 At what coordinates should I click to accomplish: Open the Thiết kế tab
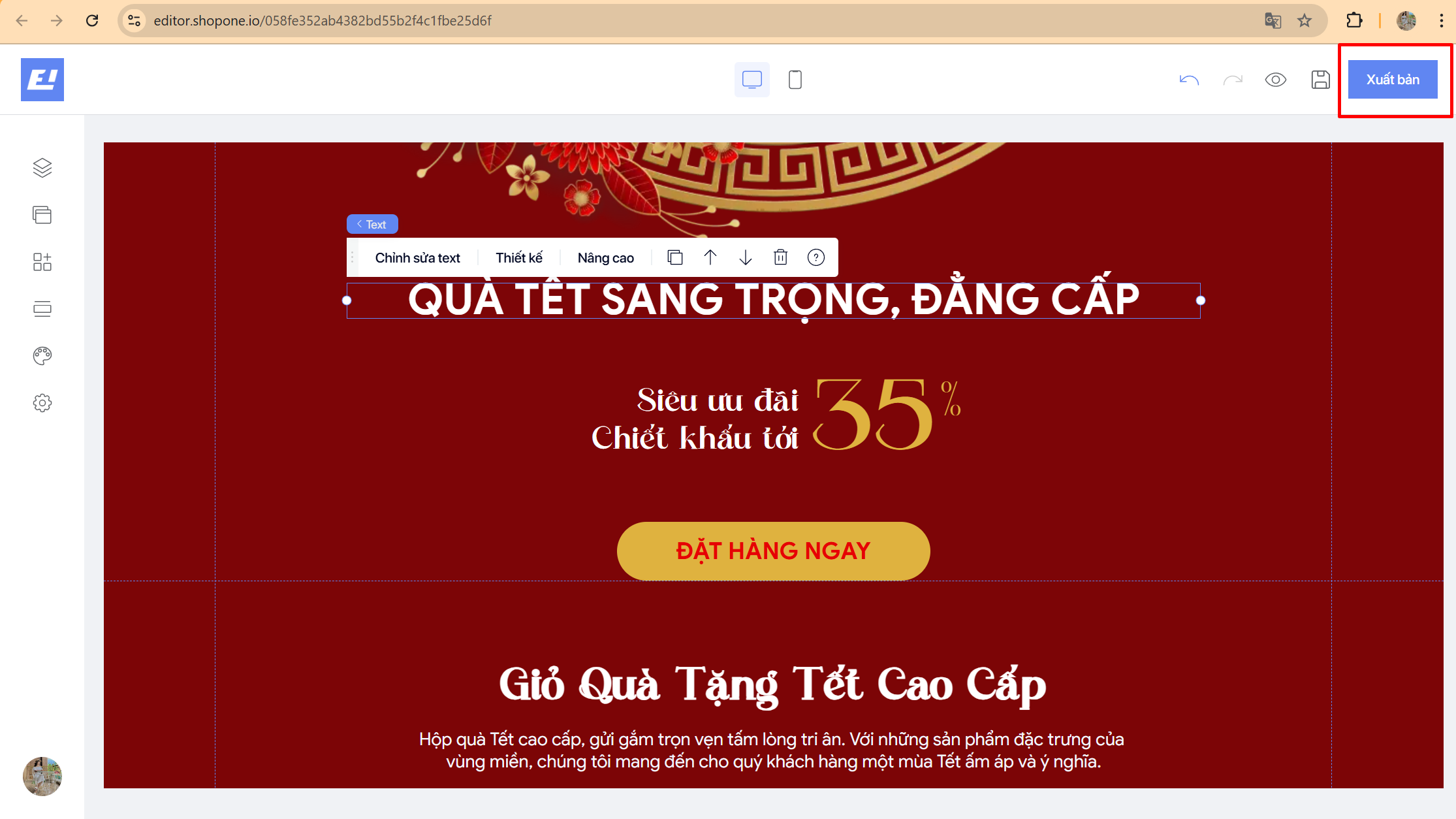pyautogui.click(x=519, y=257)
